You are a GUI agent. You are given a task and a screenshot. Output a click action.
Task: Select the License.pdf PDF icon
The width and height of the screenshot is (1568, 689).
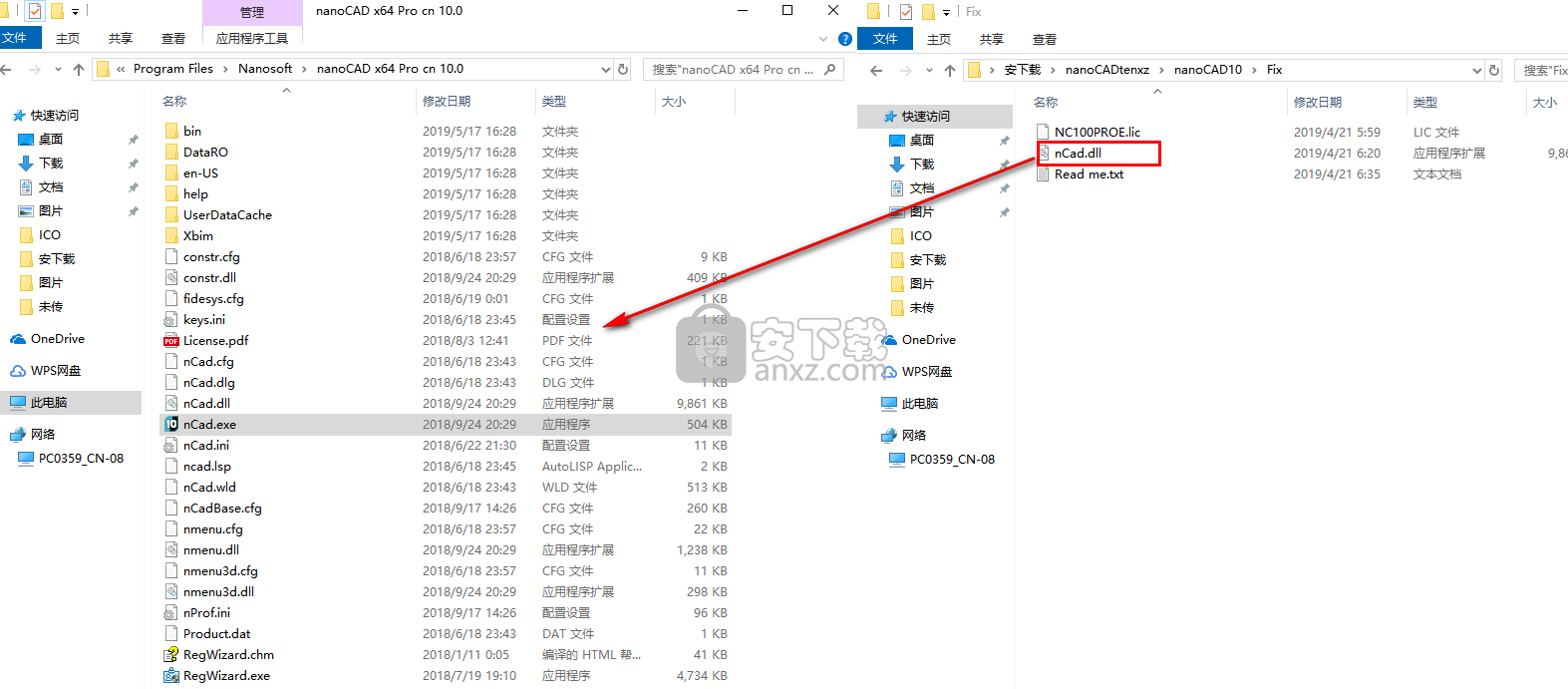tap(171, 341)
